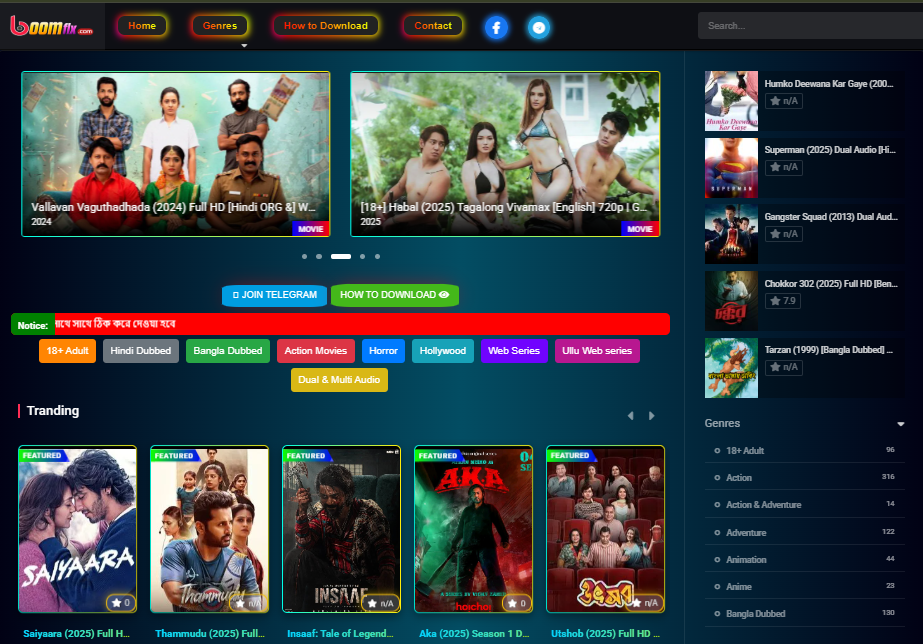Open the Animation genre in sidebar
This screenshot has height=644, width=923.
click(x=746, y=559)
